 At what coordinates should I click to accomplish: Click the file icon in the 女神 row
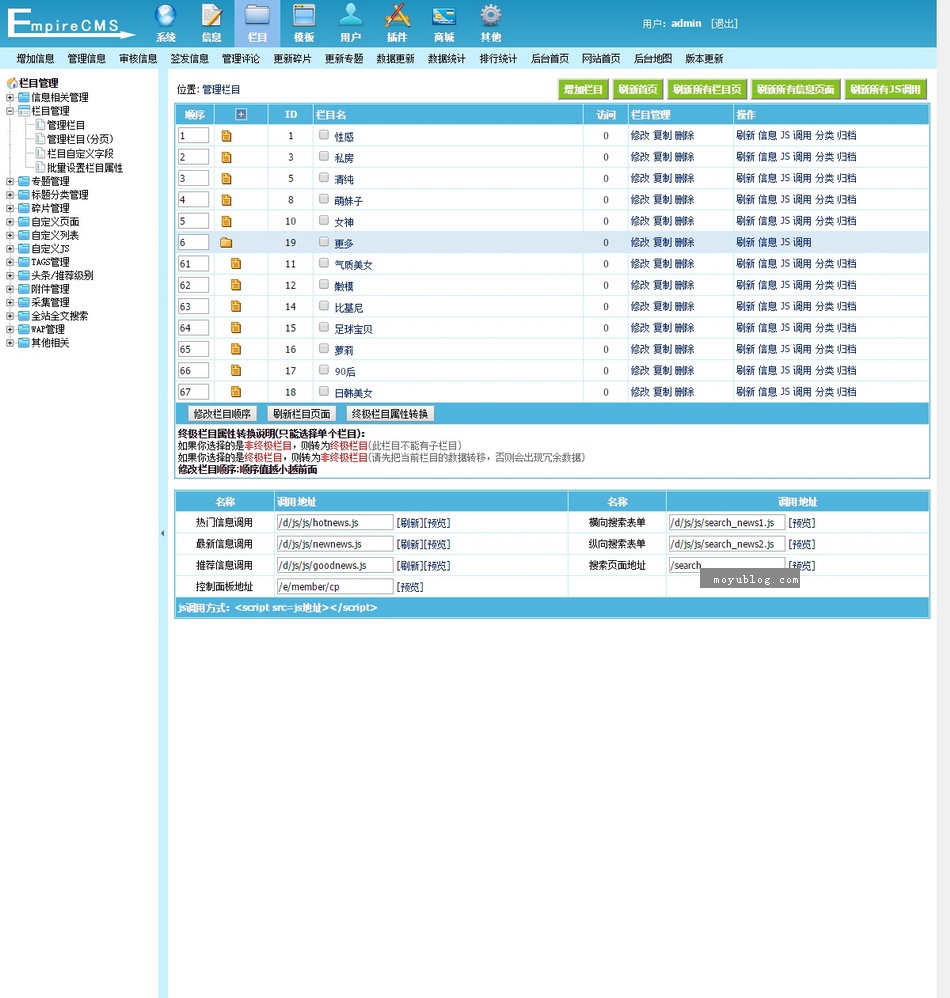(227, 221)
